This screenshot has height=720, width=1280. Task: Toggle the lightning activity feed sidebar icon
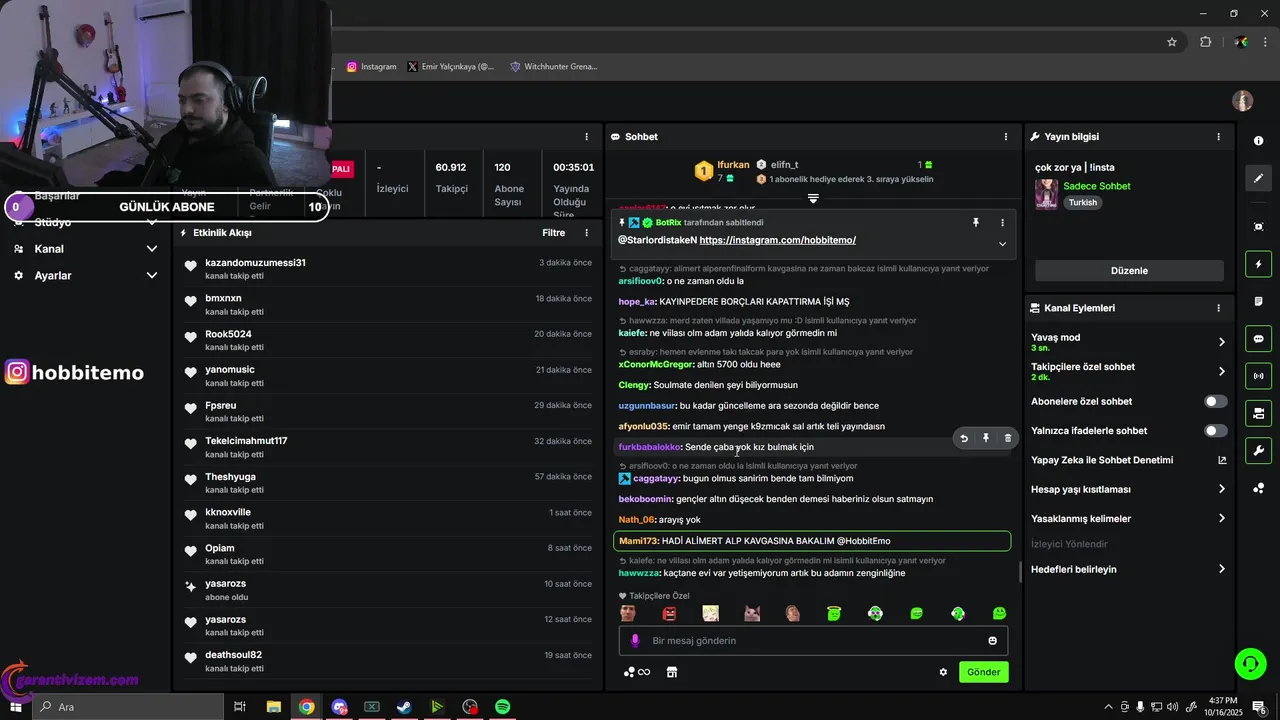tap(1258, 264)
